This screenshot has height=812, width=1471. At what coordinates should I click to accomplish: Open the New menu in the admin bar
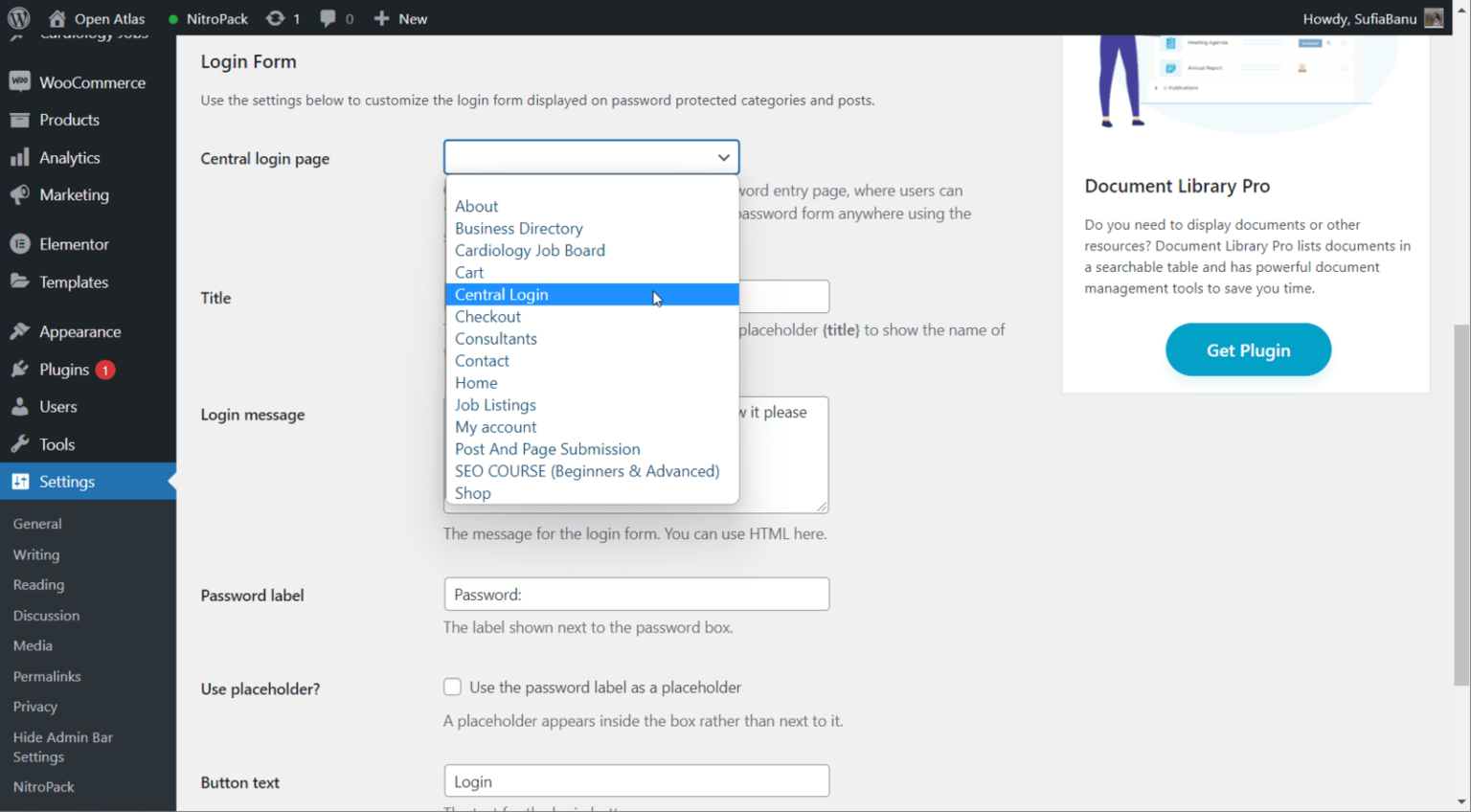pos(400,17)
